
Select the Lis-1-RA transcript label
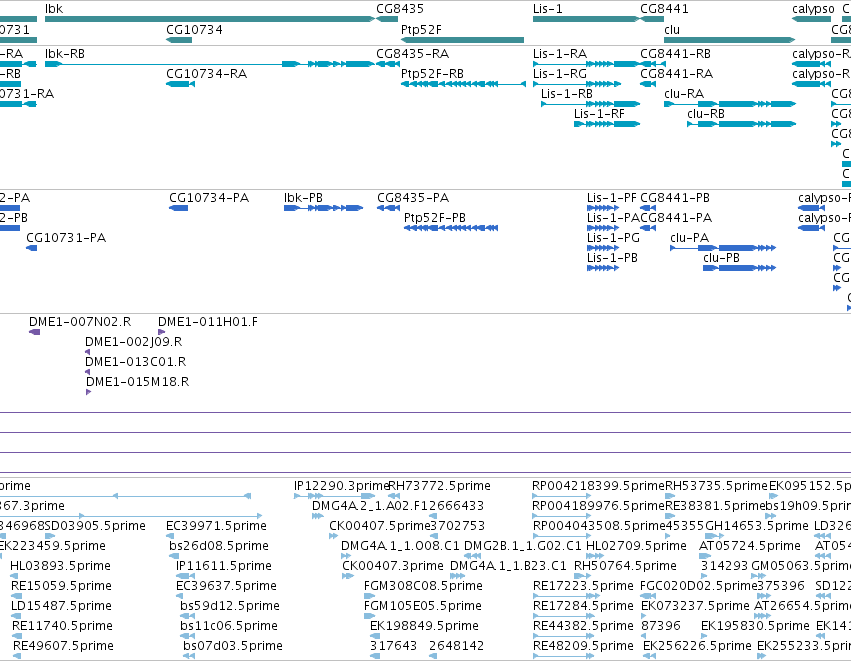pyautogui.click(x=560, y=54)
